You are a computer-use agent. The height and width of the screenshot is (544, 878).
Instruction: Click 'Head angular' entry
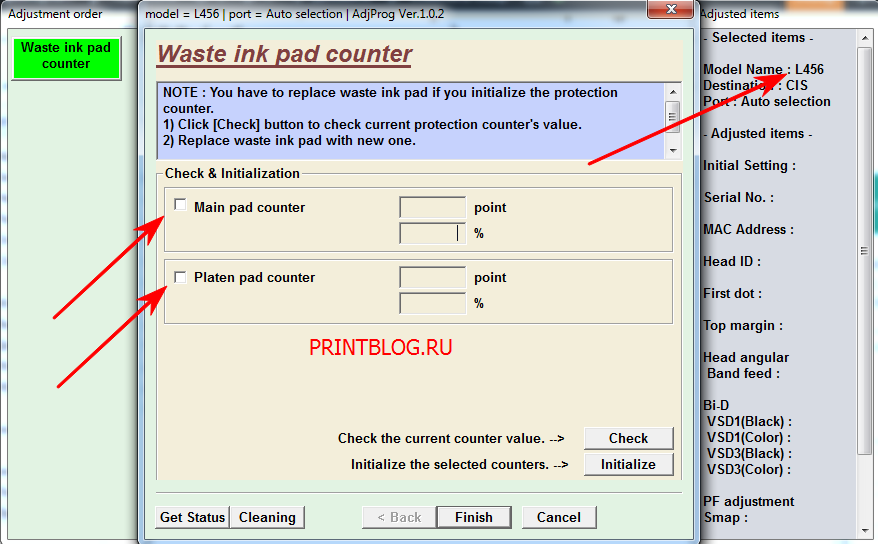(x=746, y=358)
